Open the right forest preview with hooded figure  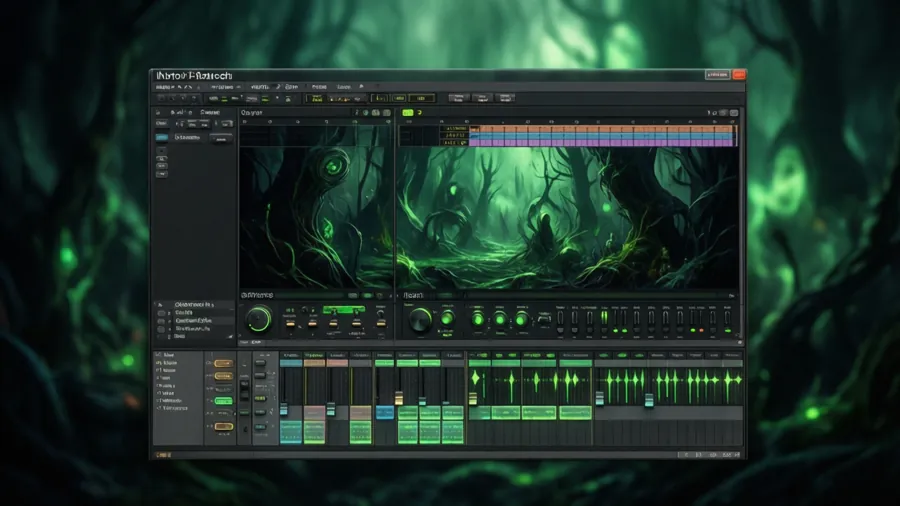click(567, 218)
